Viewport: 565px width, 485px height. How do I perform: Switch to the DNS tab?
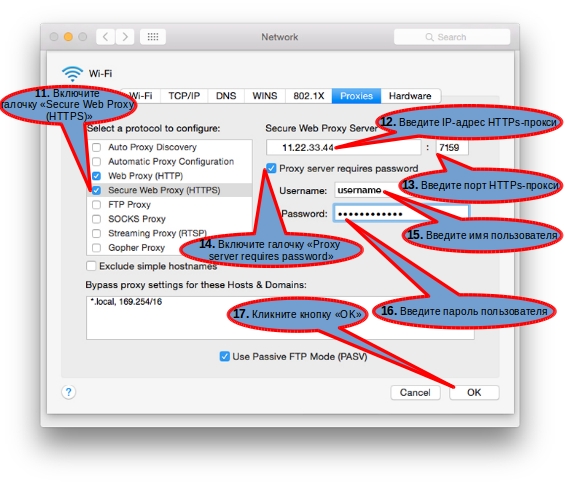pos(226,96)
